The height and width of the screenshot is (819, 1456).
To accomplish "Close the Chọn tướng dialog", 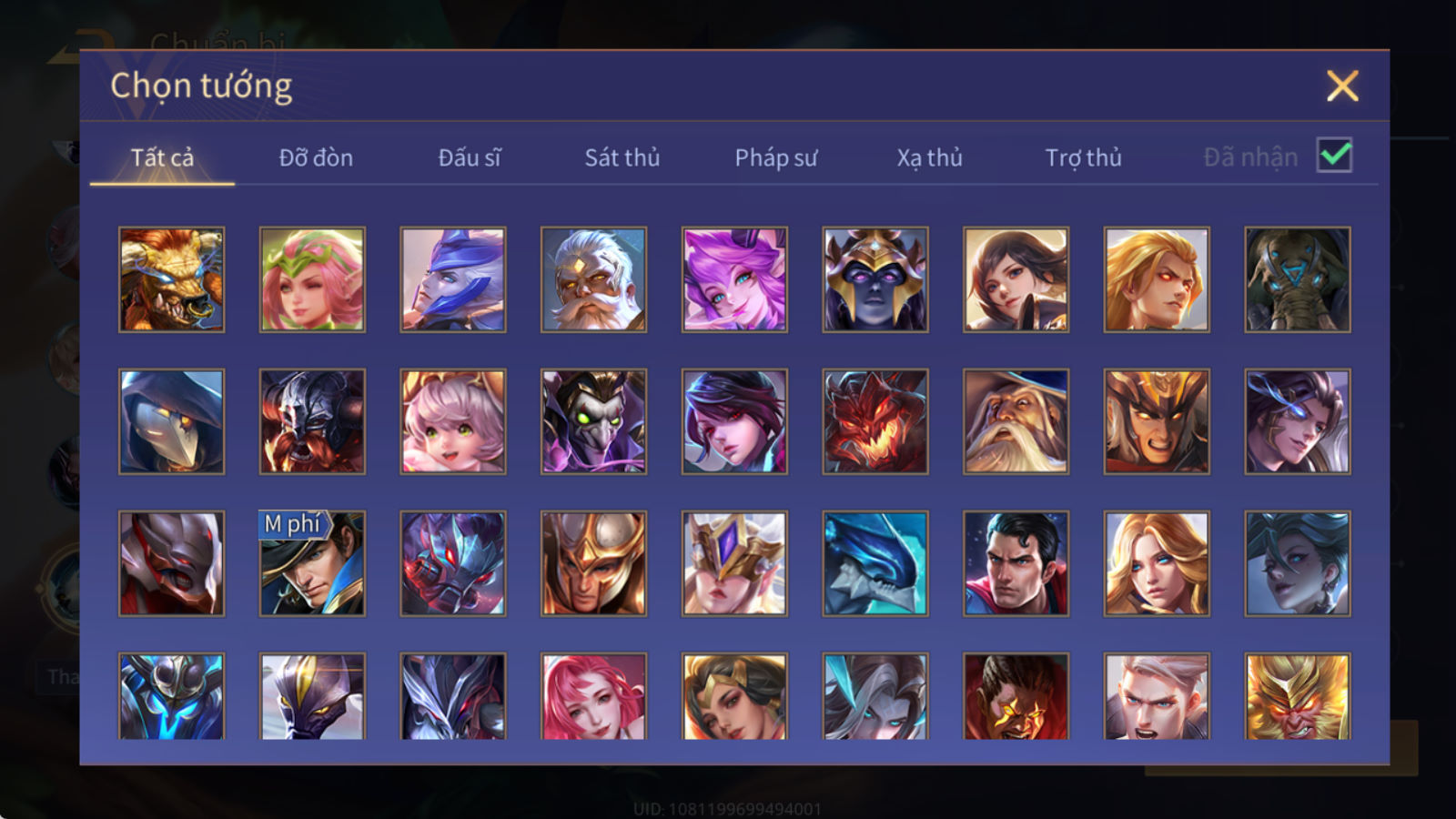I will click(x=1342, y=86).
